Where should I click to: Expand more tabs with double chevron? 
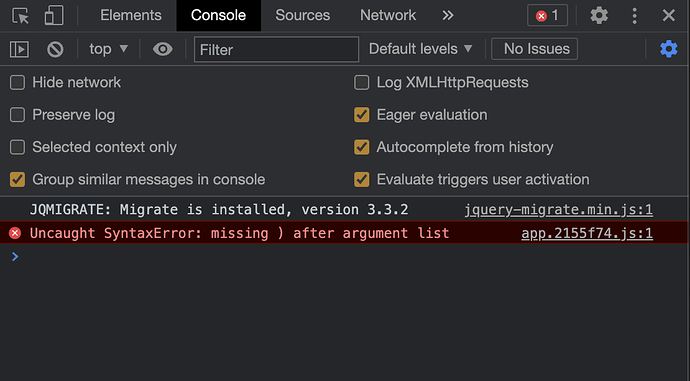[448, 15]
